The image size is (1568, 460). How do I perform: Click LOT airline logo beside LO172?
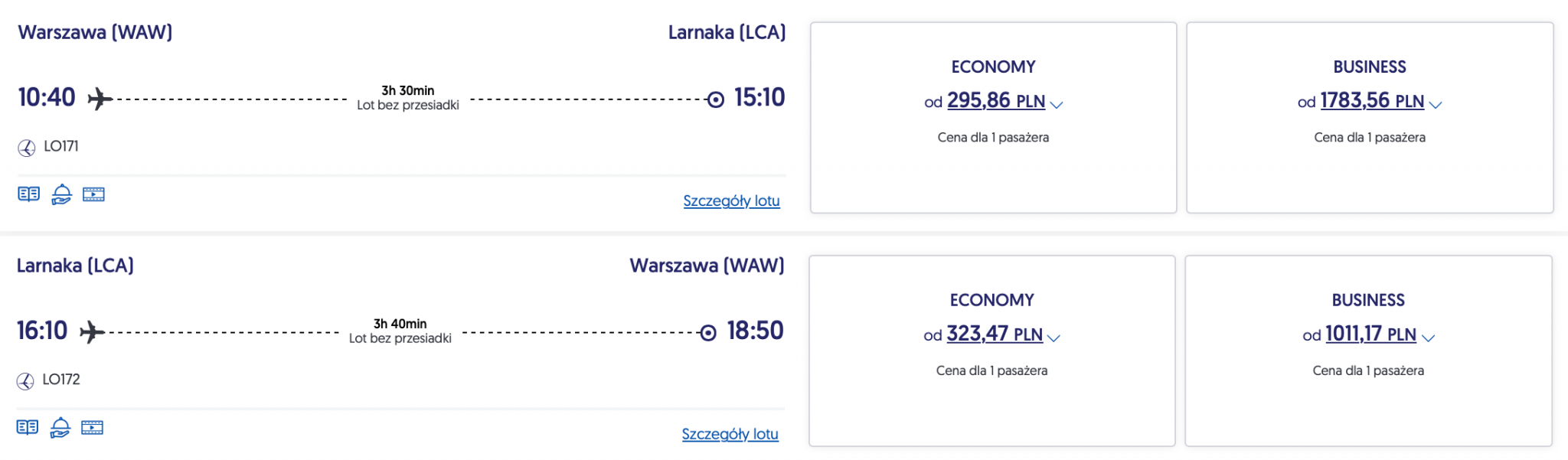[x=25, y=381]
